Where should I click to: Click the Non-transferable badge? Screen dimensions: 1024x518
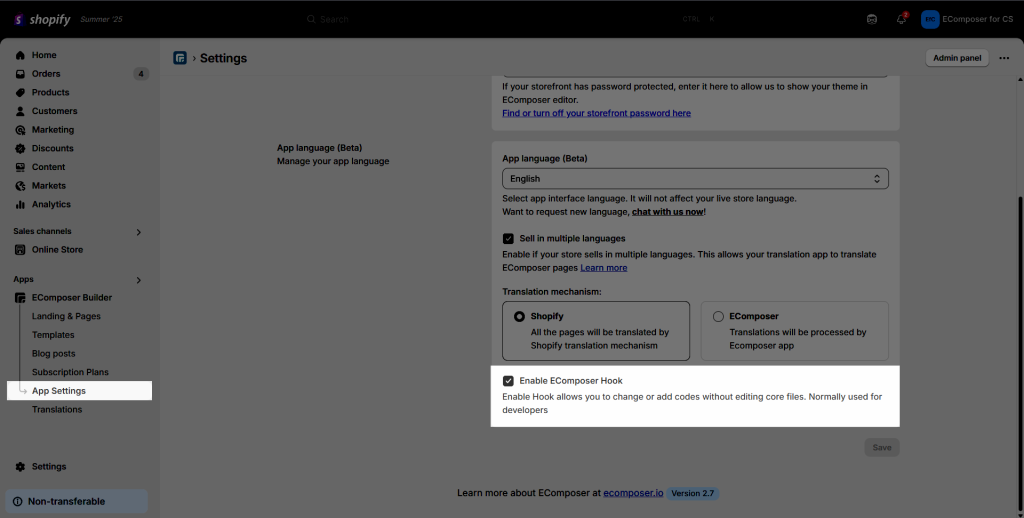[x=77, y=502]
